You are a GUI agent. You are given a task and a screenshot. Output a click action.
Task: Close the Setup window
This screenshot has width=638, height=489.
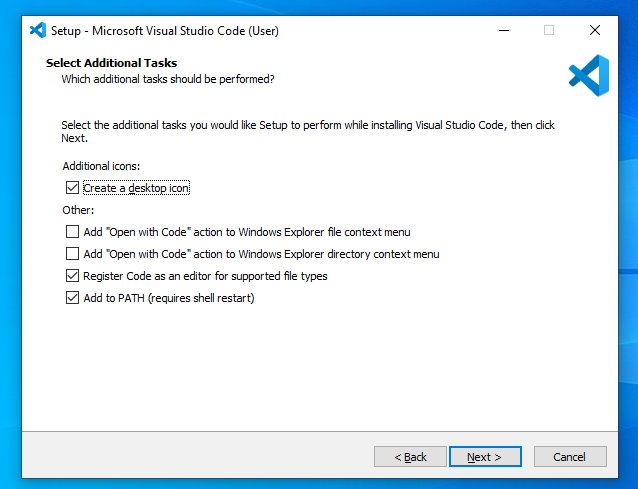tap(595, 31)
